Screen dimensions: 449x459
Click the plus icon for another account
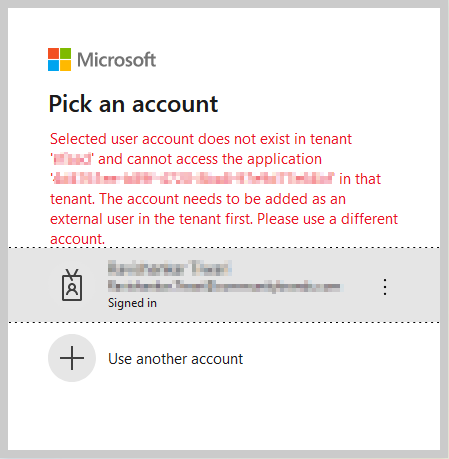click(72, 358)
